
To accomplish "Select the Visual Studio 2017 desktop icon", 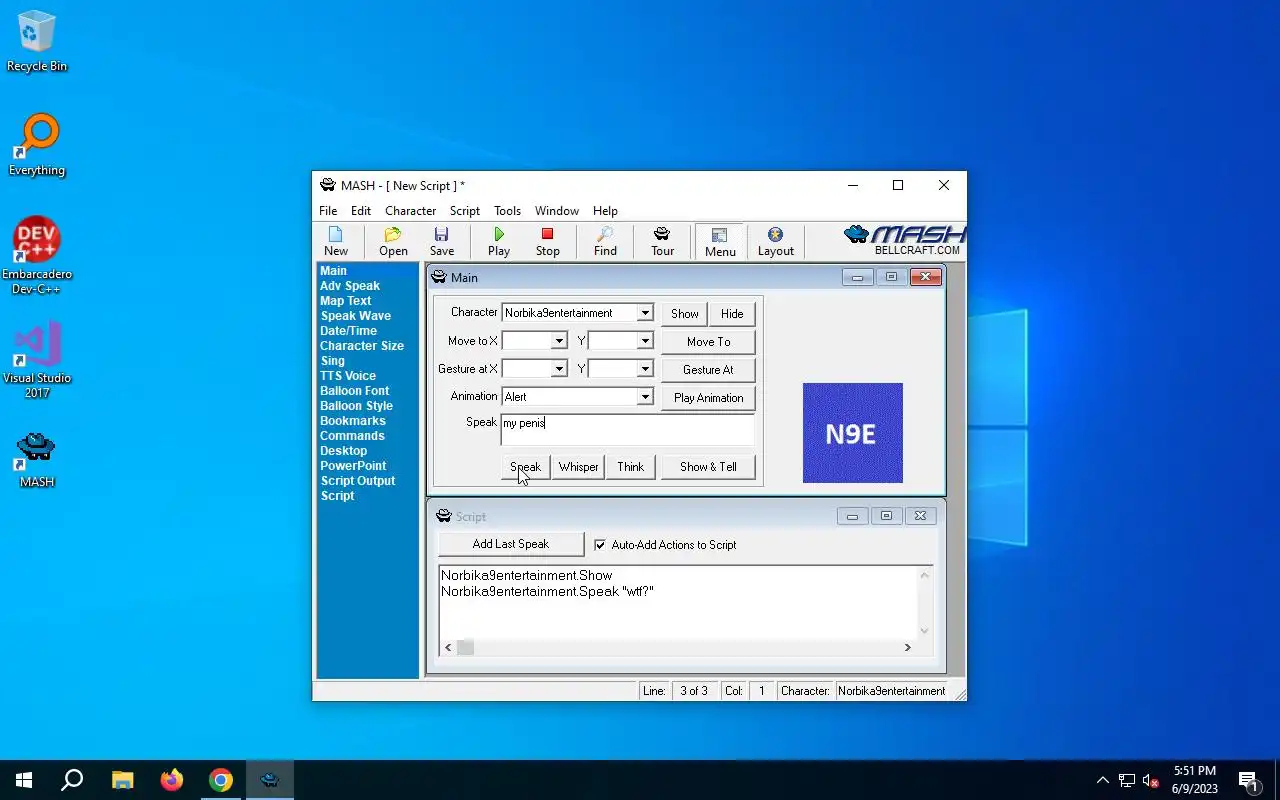I will click(x=37, y=360).
